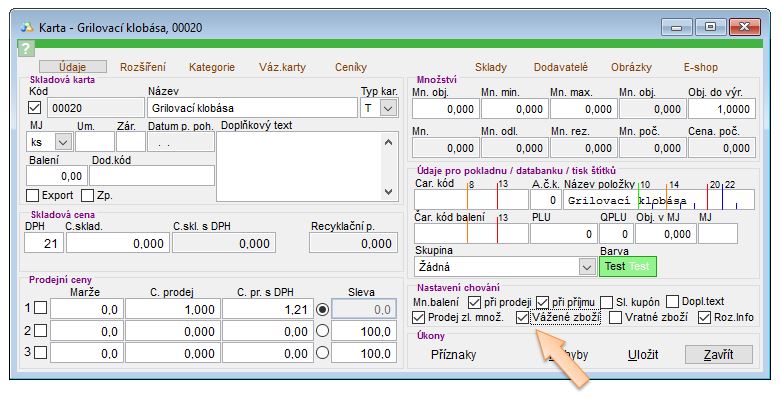Click the Uložit button

pos(643,355)
